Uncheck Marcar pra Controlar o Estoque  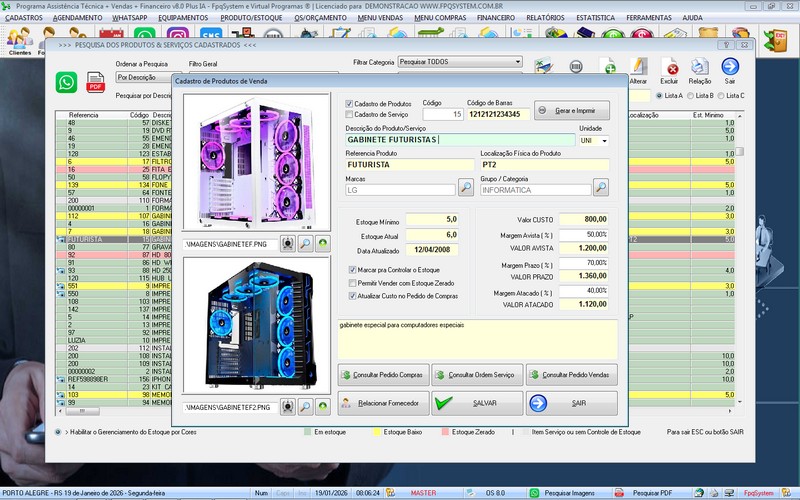point(351,270)
